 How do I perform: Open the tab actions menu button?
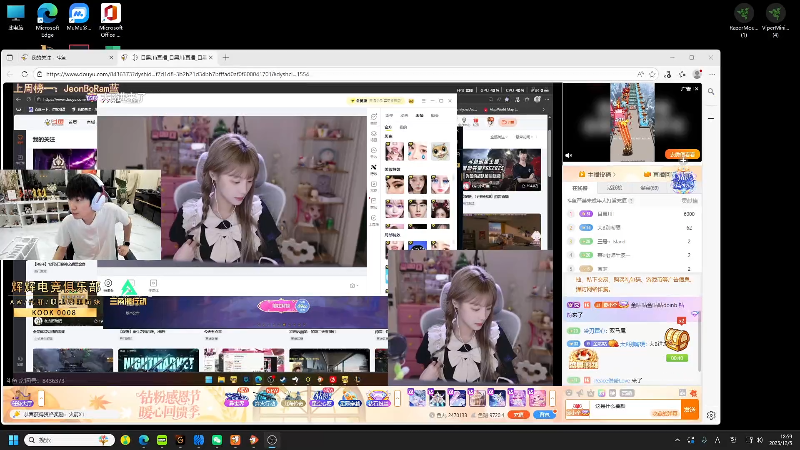(10, 58)
